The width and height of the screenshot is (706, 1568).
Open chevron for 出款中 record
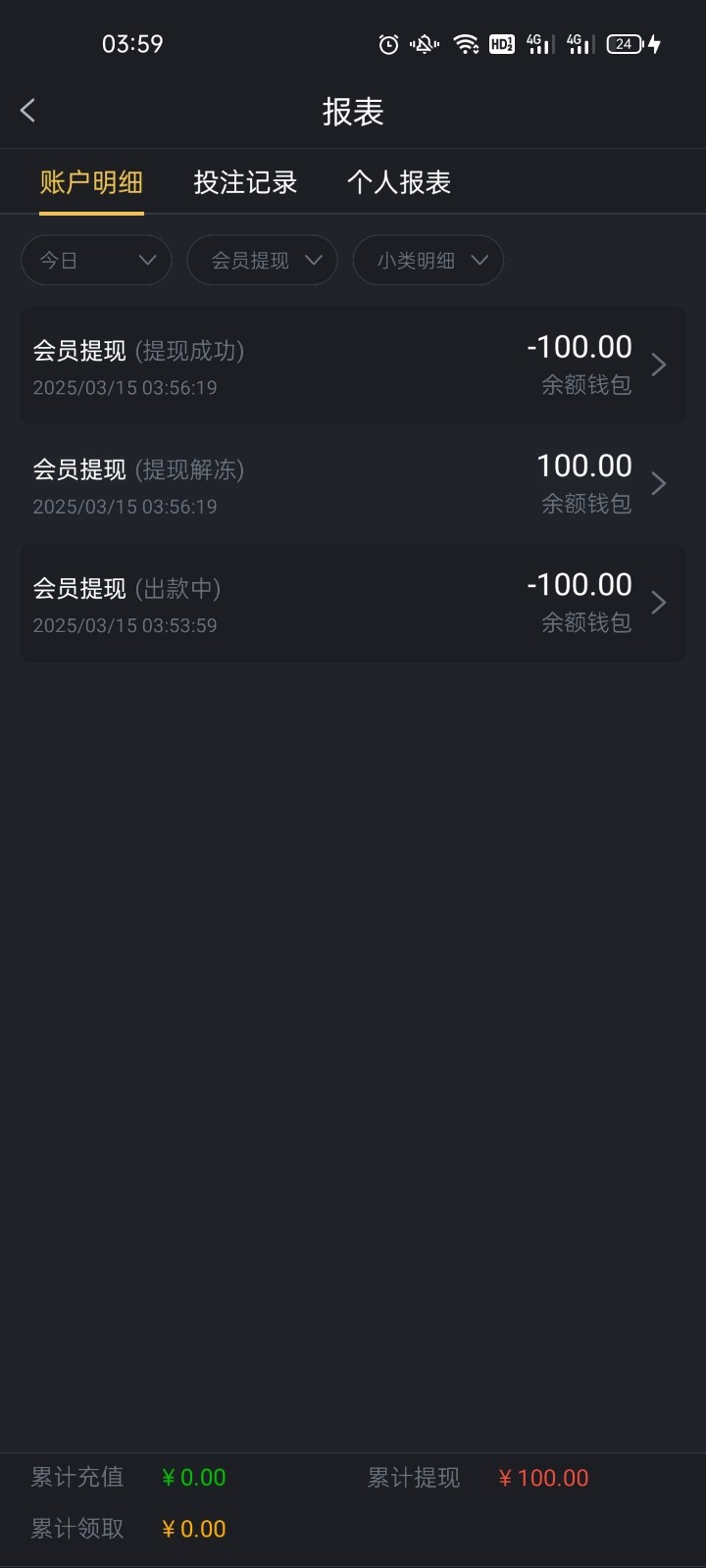[659, 603]
